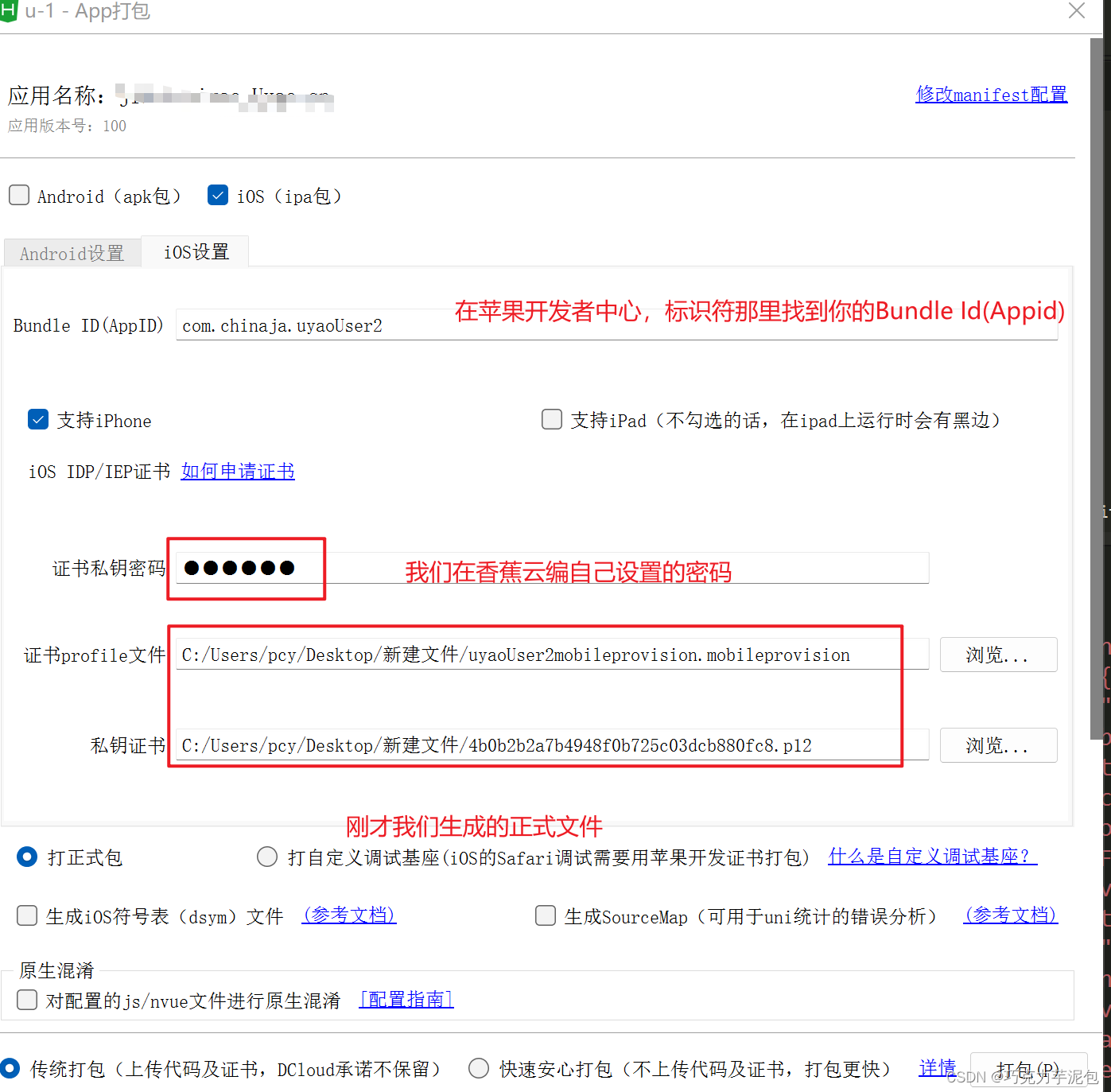
Task: Enable 生成iOS符号表 (dsym) 文件 checkbox
Action: (27, 915)
